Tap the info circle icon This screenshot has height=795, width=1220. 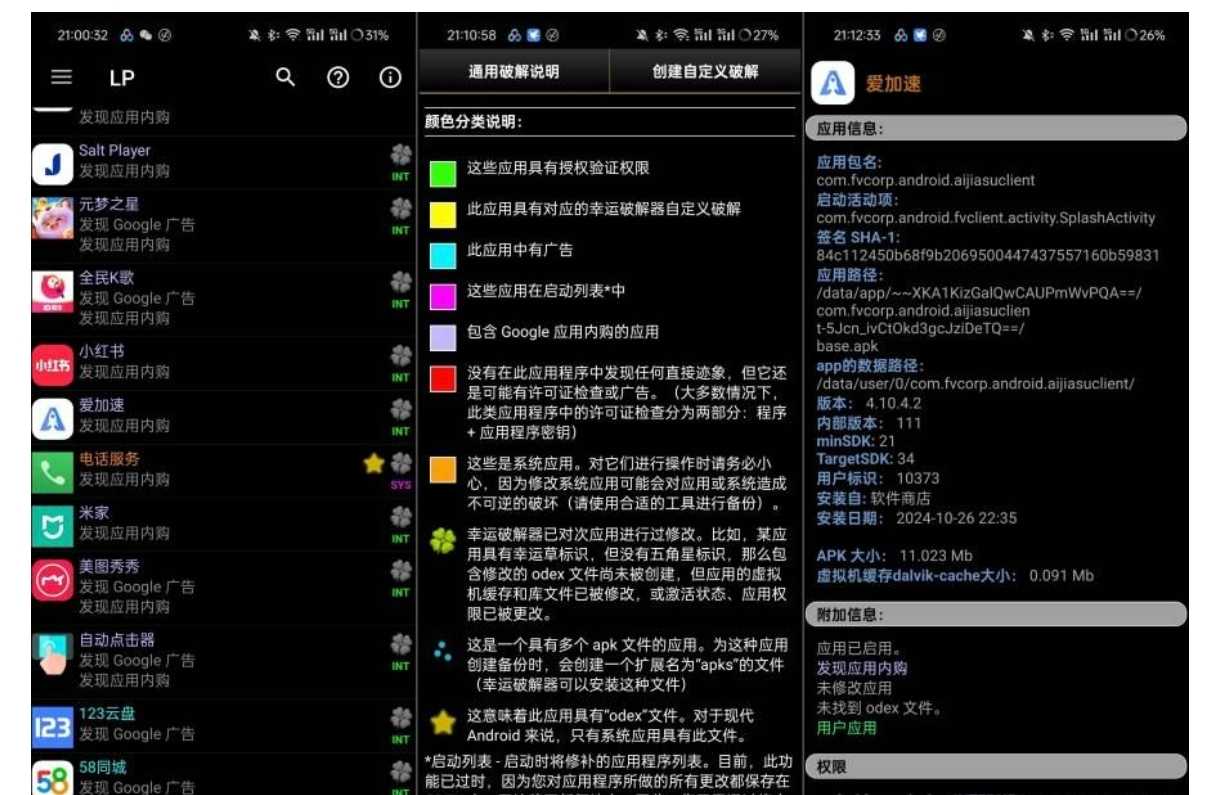point(390,77)
